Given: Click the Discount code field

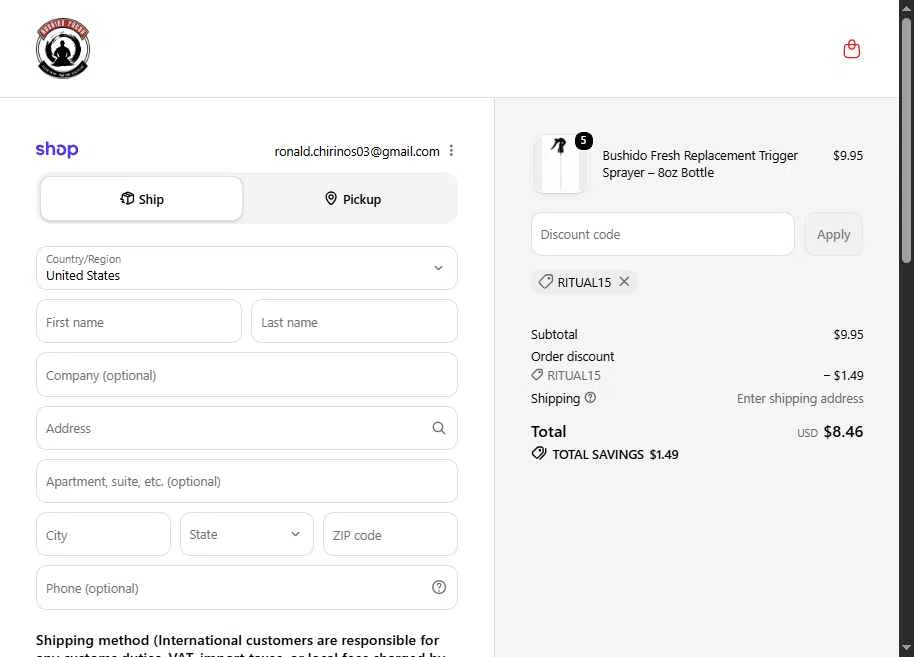Looking at the screenshot, I should [663, 234].
